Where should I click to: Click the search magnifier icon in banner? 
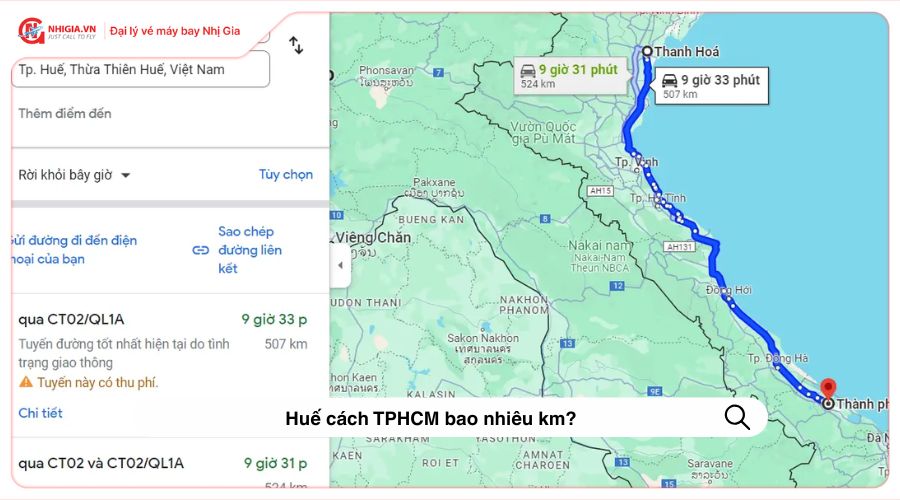point(737,417)
